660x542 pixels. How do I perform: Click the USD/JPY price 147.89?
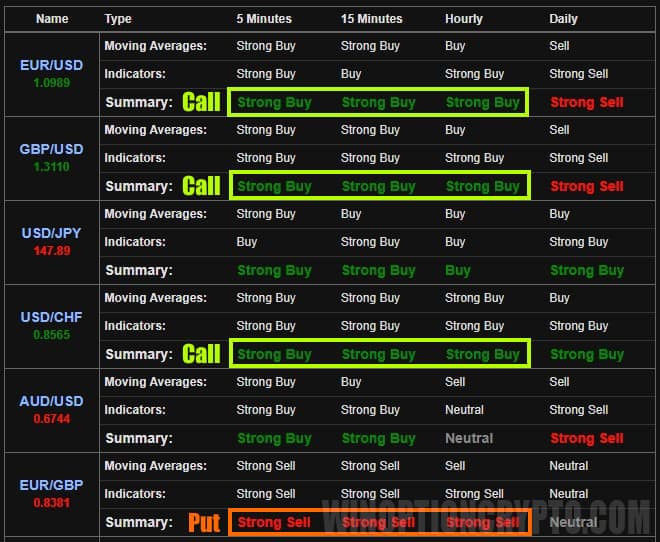(x=52, y=251)
